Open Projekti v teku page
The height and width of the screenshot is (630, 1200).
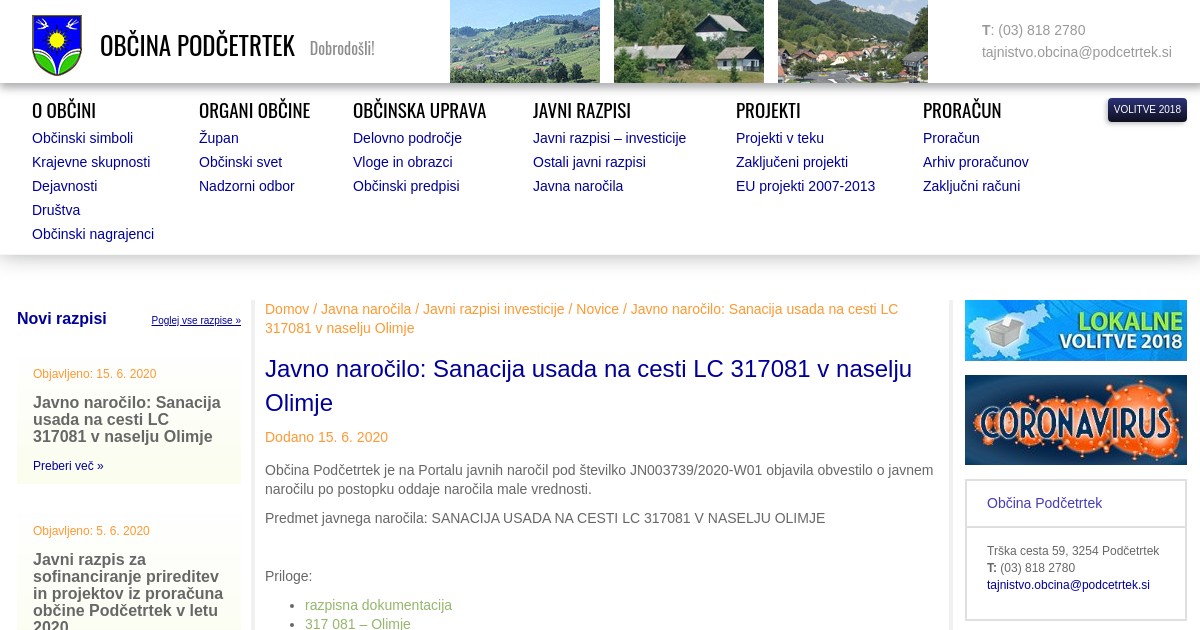pos(779,138)
